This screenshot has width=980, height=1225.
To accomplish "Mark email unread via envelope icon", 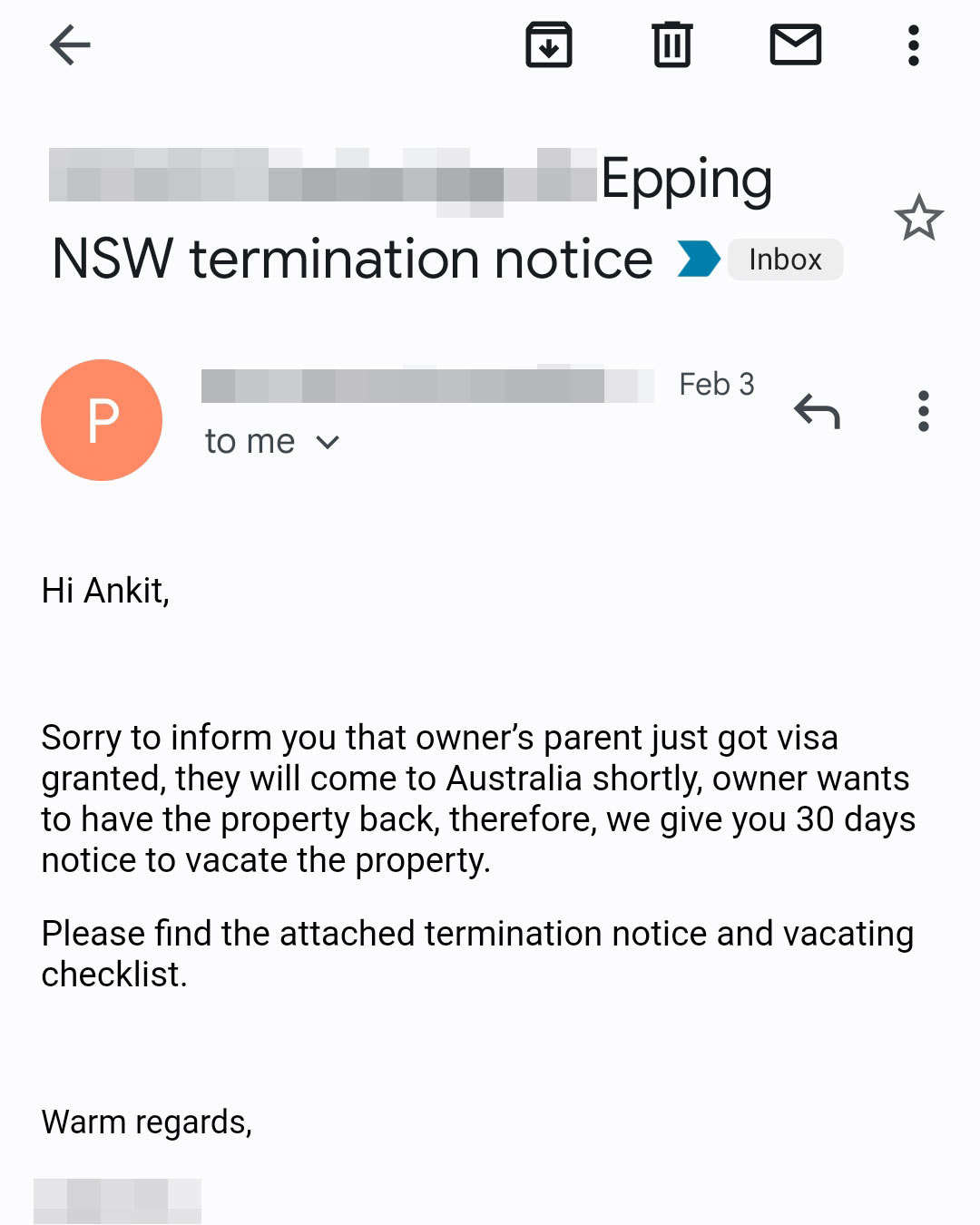I will pos(797,44).
